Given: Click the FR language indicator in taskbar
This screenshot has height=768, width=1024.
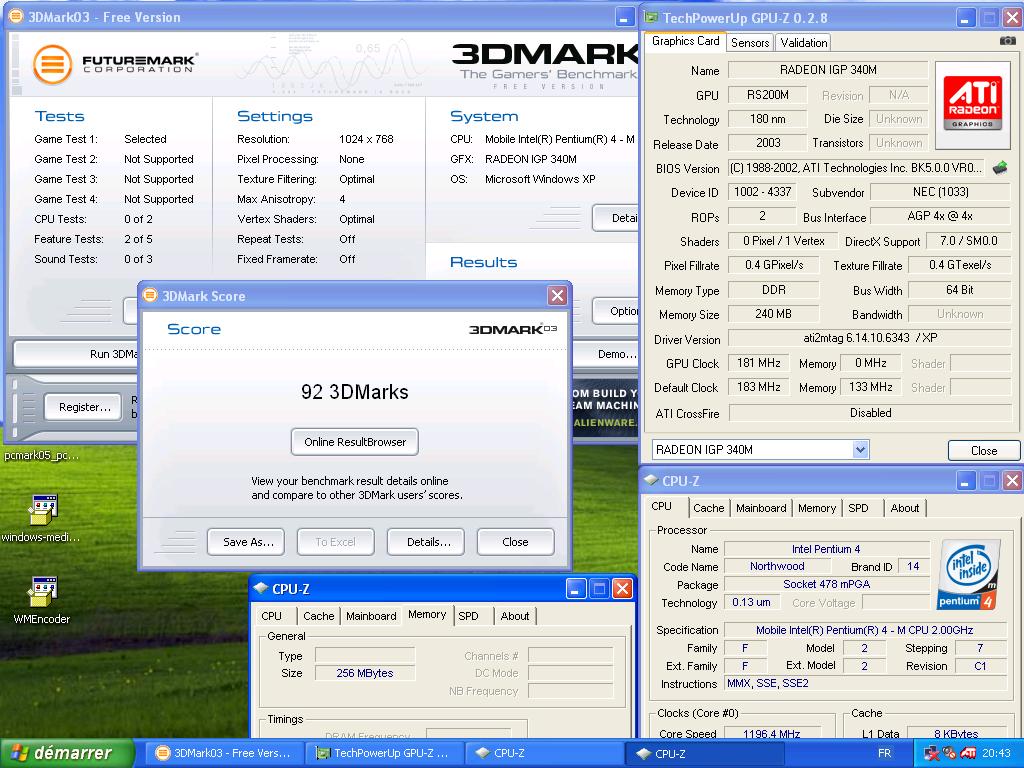Looking at the screenshot, I should (884, 753).
